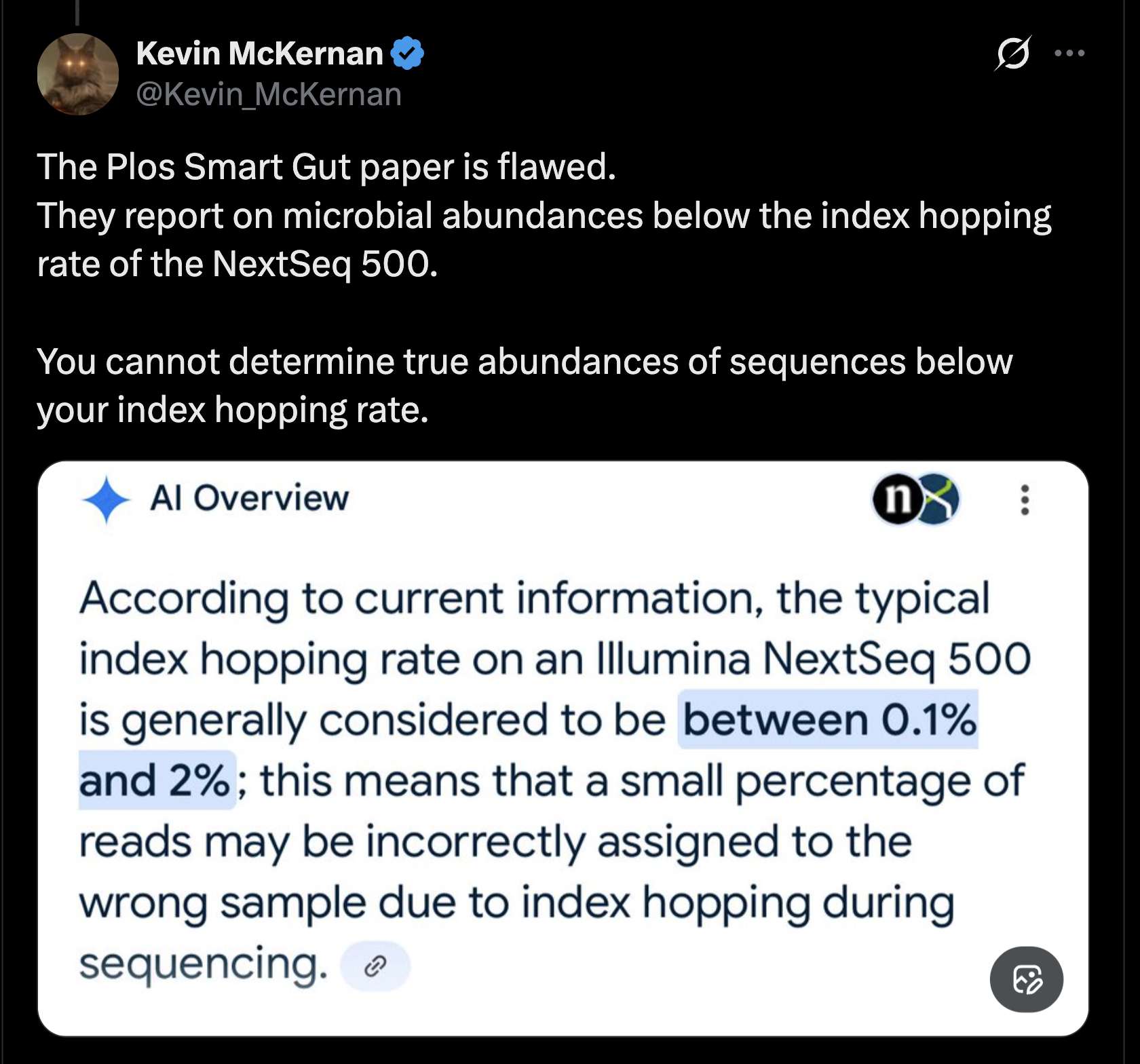Viewport: 1140px width, 1064px height.
Task: Click Kevin McKernan's cat profile avatar
Action: (77, 74)
